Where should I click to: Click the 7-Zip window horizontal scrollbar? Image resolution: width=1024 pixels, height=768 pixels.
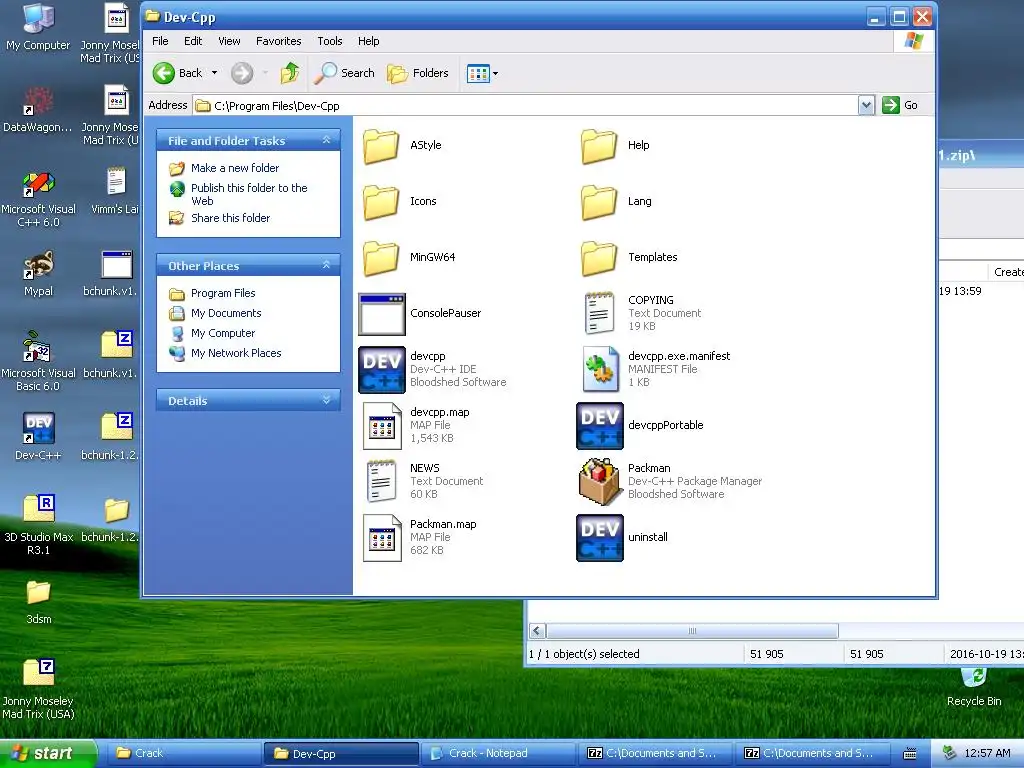(x=692, y=631)
